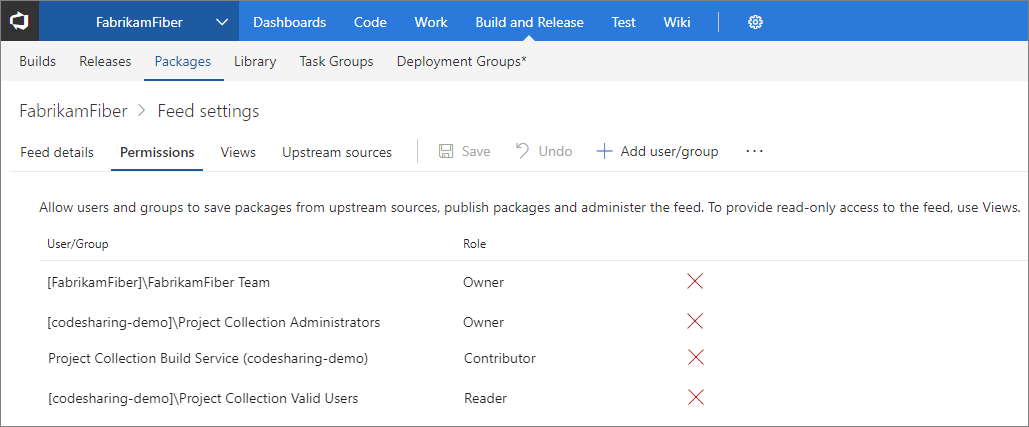Open the Wiki hub
Viewport: 1029px width, 427px height.
[677, 22]
